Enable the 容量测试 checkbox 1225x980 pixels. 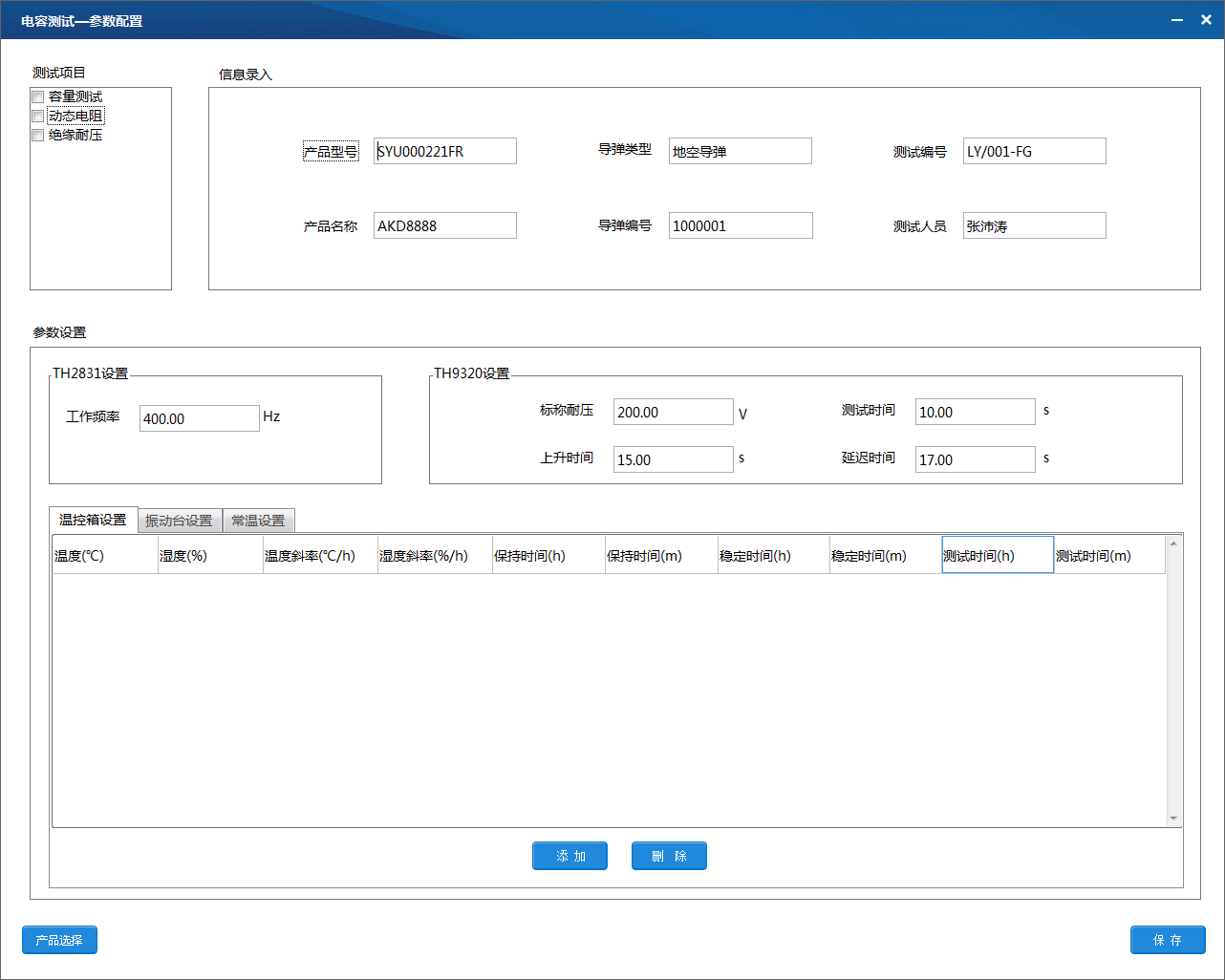(x=38, y=96)
